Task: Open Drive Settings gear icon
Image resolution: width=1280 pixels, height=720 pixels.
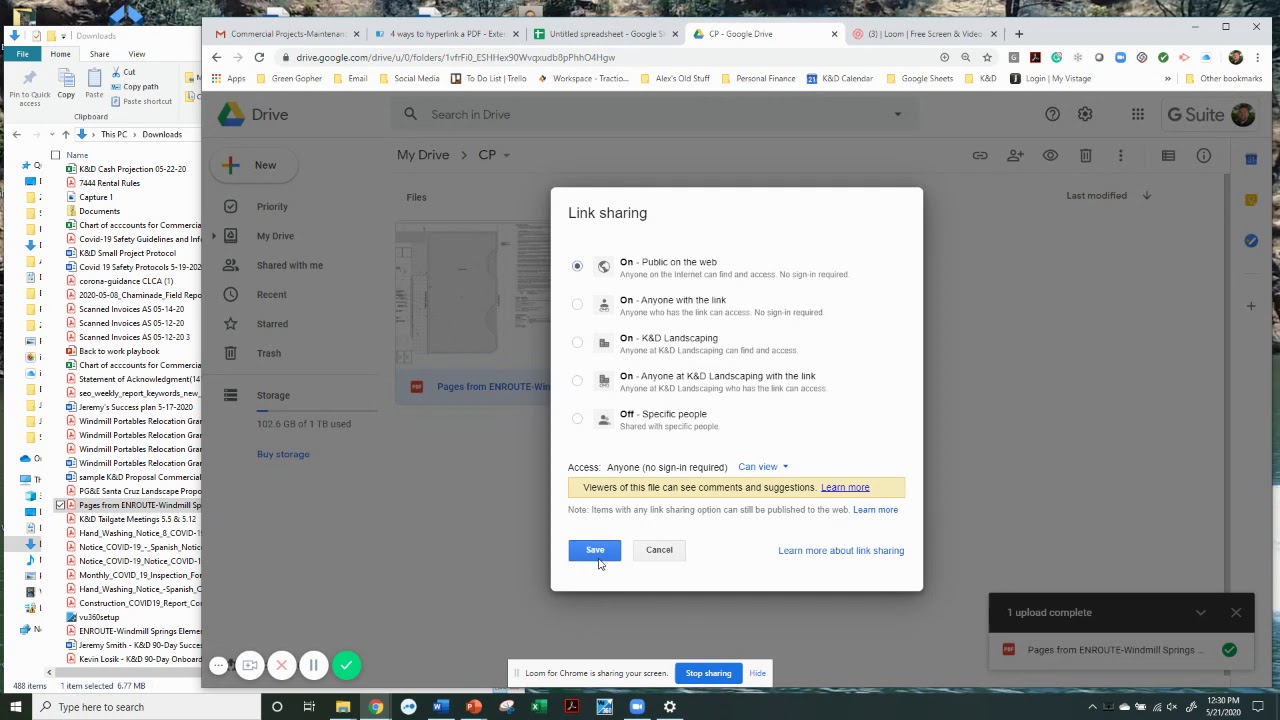Action: [1085, 115]
